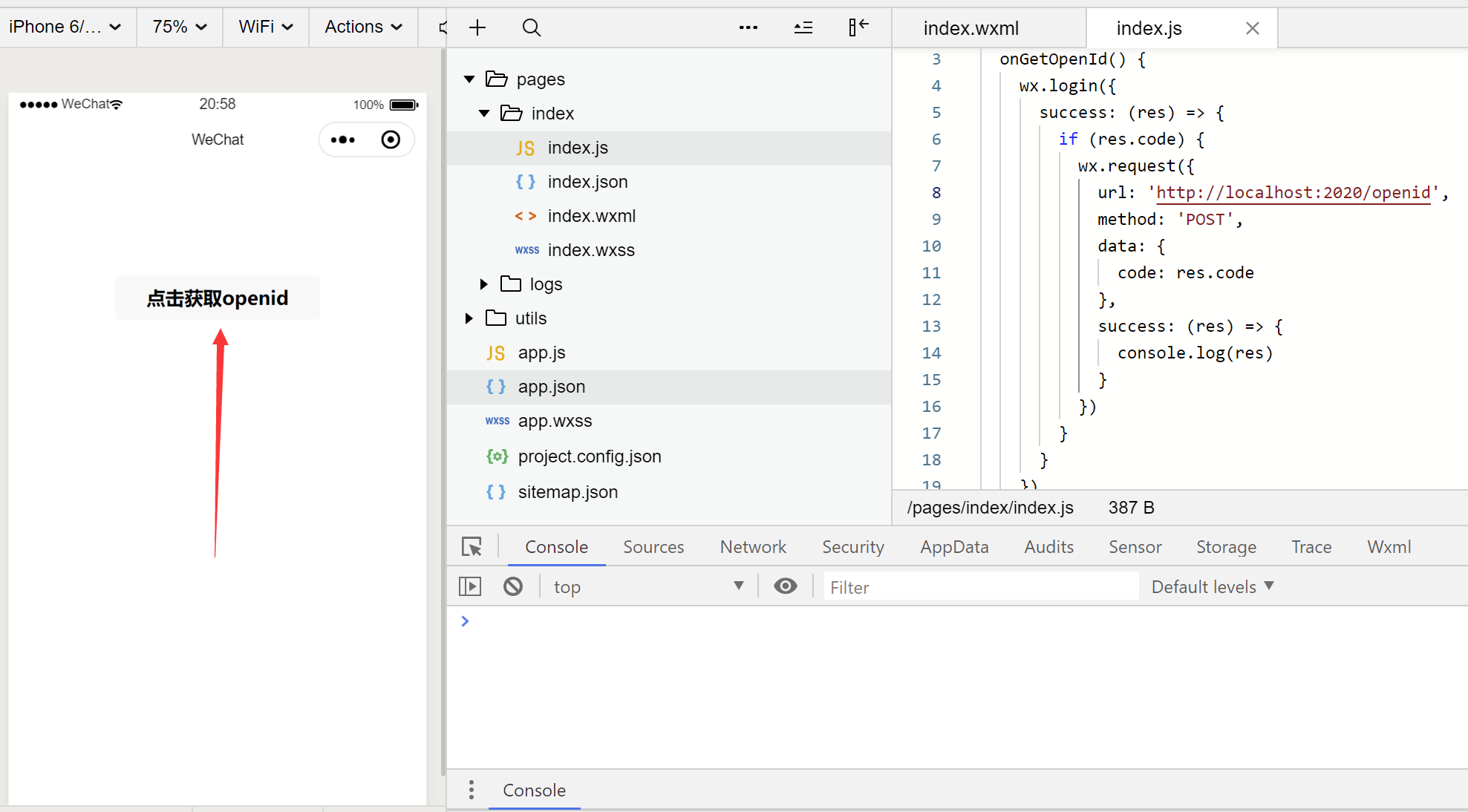This screenshot has height=812, width=1468.
Task: Select the index.wxss file
Action: pyautogui.click(x=669, y=250)
